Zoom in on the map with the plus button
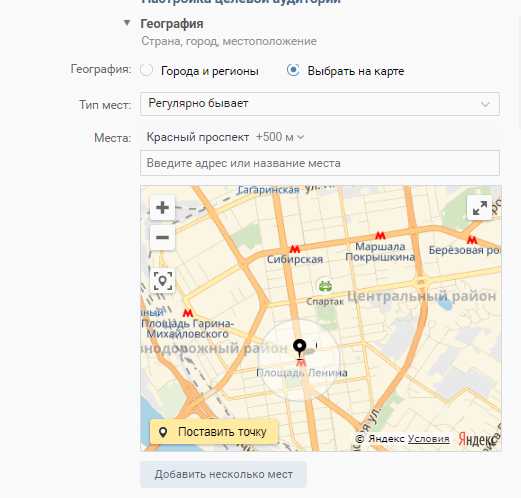The height and width of the screenshot is (498, 521). click(x=162, y=208)
